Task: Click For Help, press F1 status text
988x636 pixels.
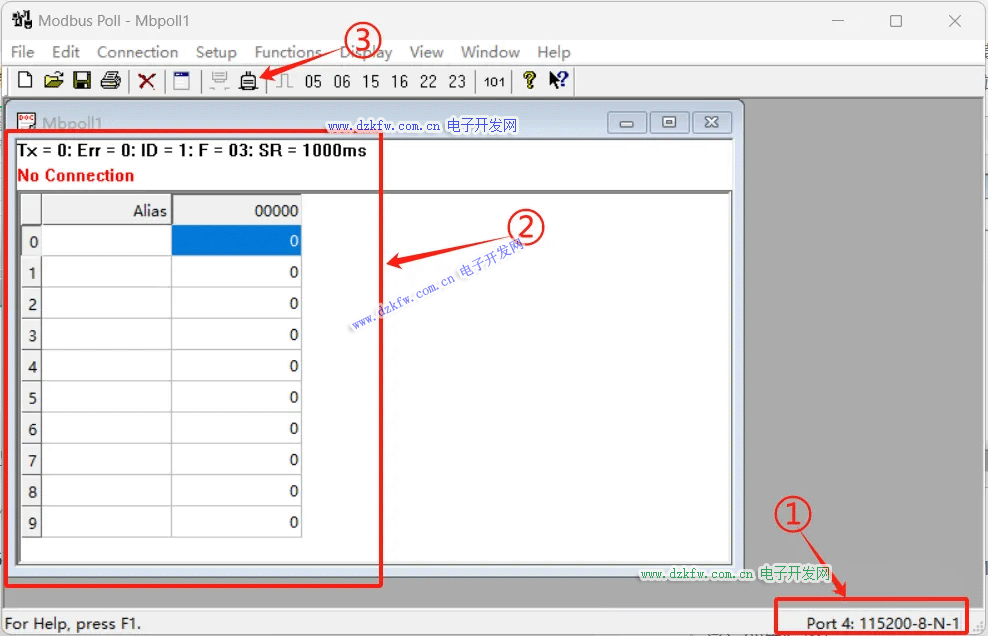Action: point(73,623)
